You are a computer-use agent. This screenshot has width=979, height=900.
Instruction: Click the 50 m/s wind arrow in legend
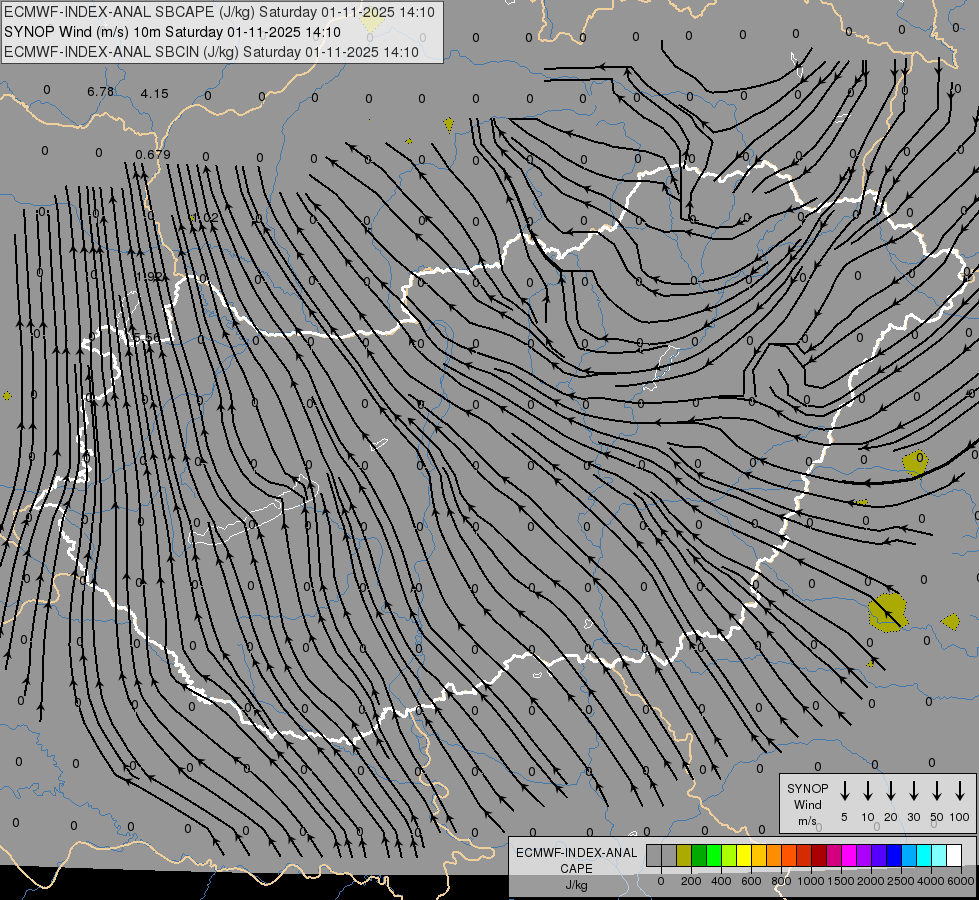[937, 791]
